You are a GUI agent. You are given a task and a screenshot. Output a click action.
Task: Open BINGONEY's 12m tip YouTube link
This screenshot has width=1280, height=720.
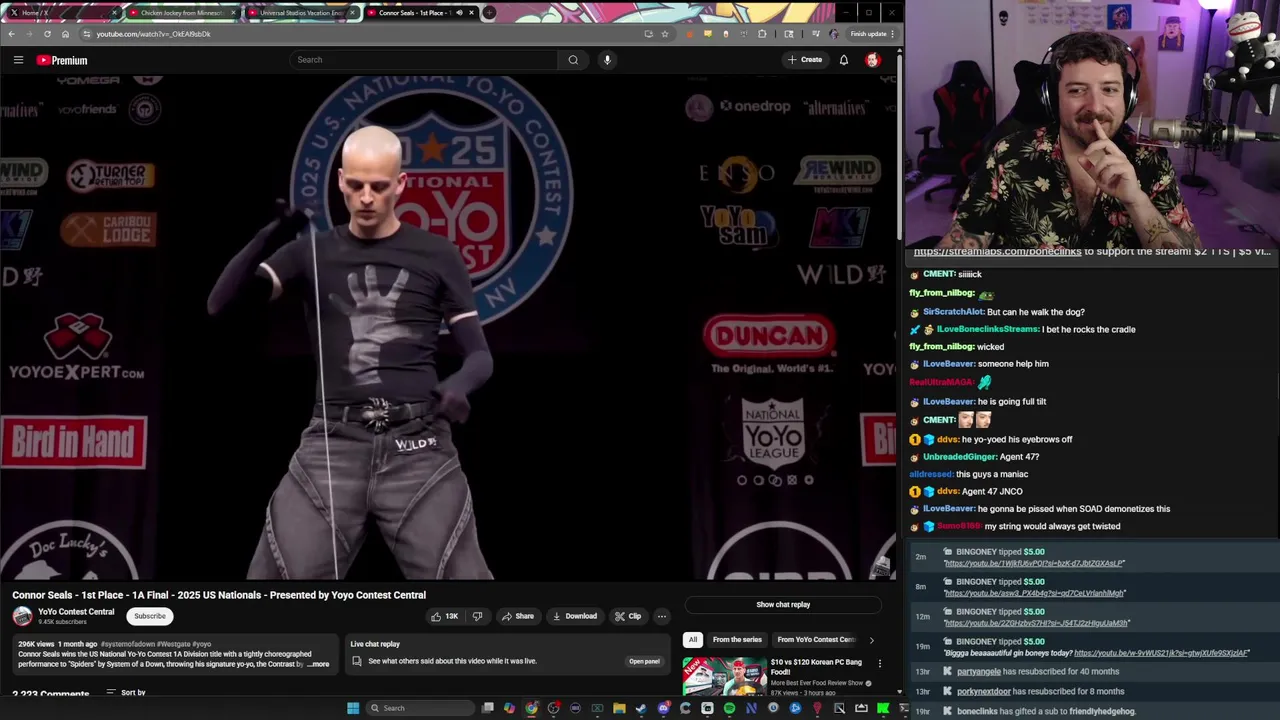pos(1037,623)
